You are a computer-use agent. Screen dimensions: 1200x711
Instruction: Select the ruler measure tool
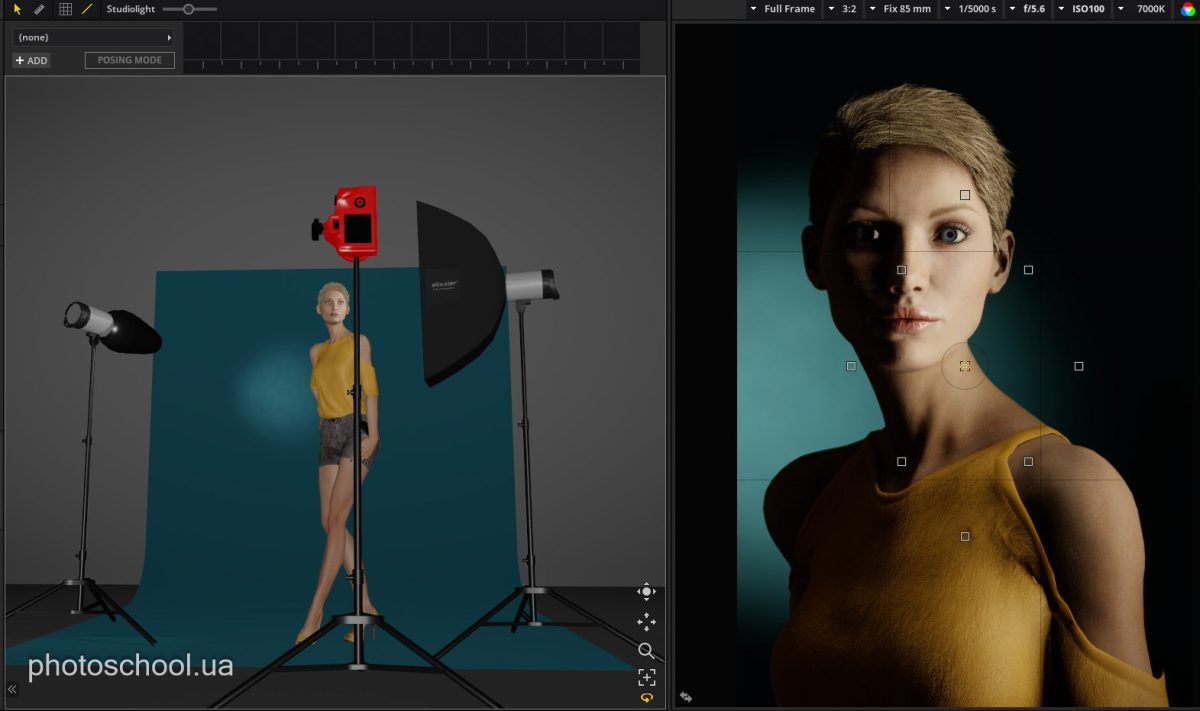click(39, 9)
